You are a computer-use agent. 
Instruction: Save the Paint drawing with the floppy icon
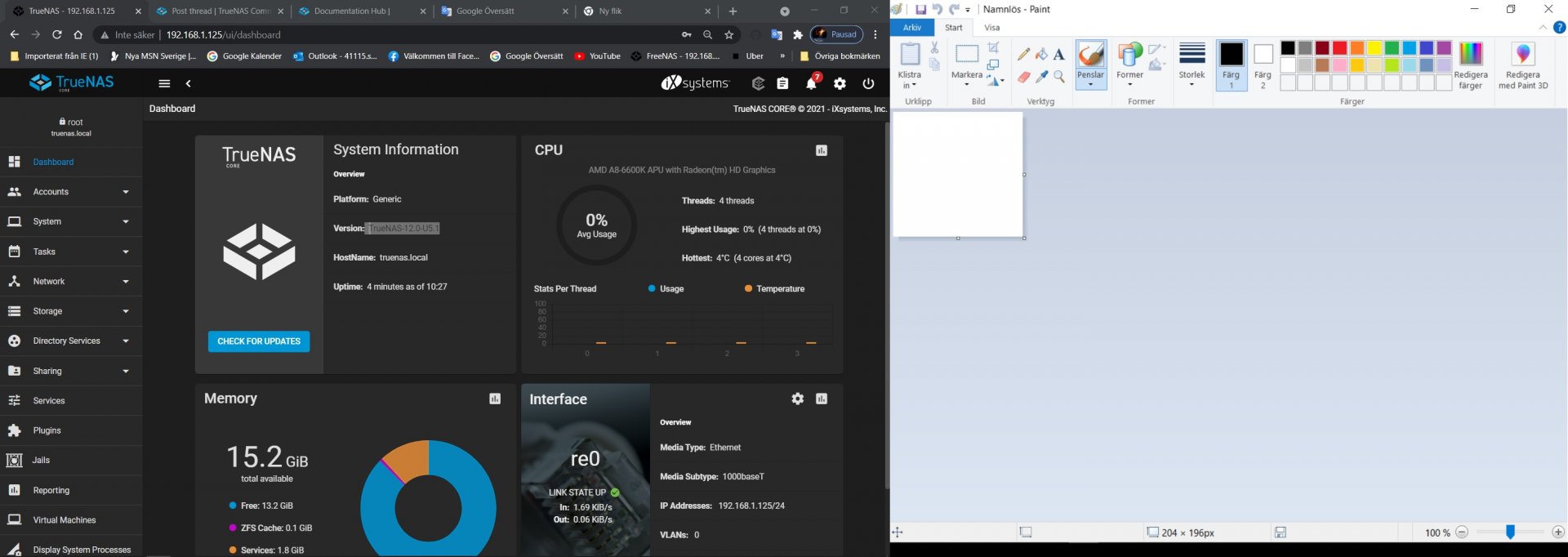[x=920, y=10]
